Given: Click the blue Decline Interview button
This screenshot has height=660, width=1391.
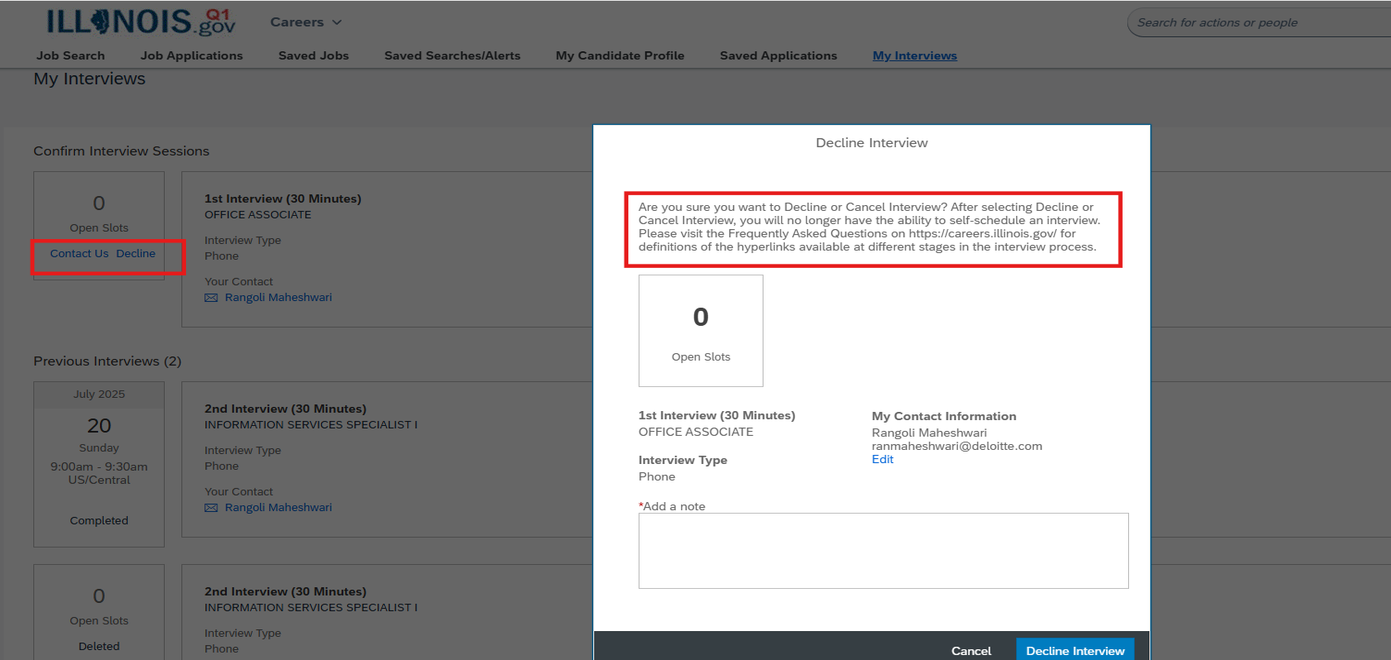Looking at the screenshot, I should (x=1075, y=650).
